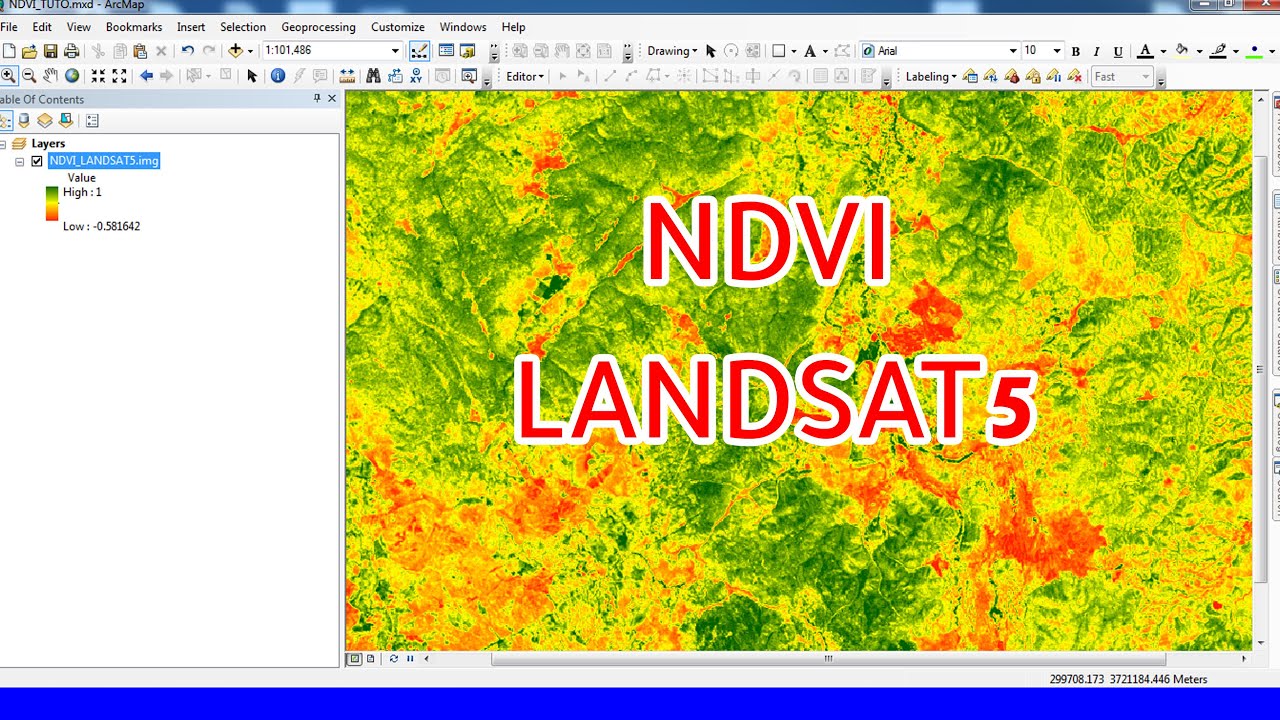The height and width of the screenshot is (720, 1280).
Task: Open the Windows menu
Action: [463, 27]
